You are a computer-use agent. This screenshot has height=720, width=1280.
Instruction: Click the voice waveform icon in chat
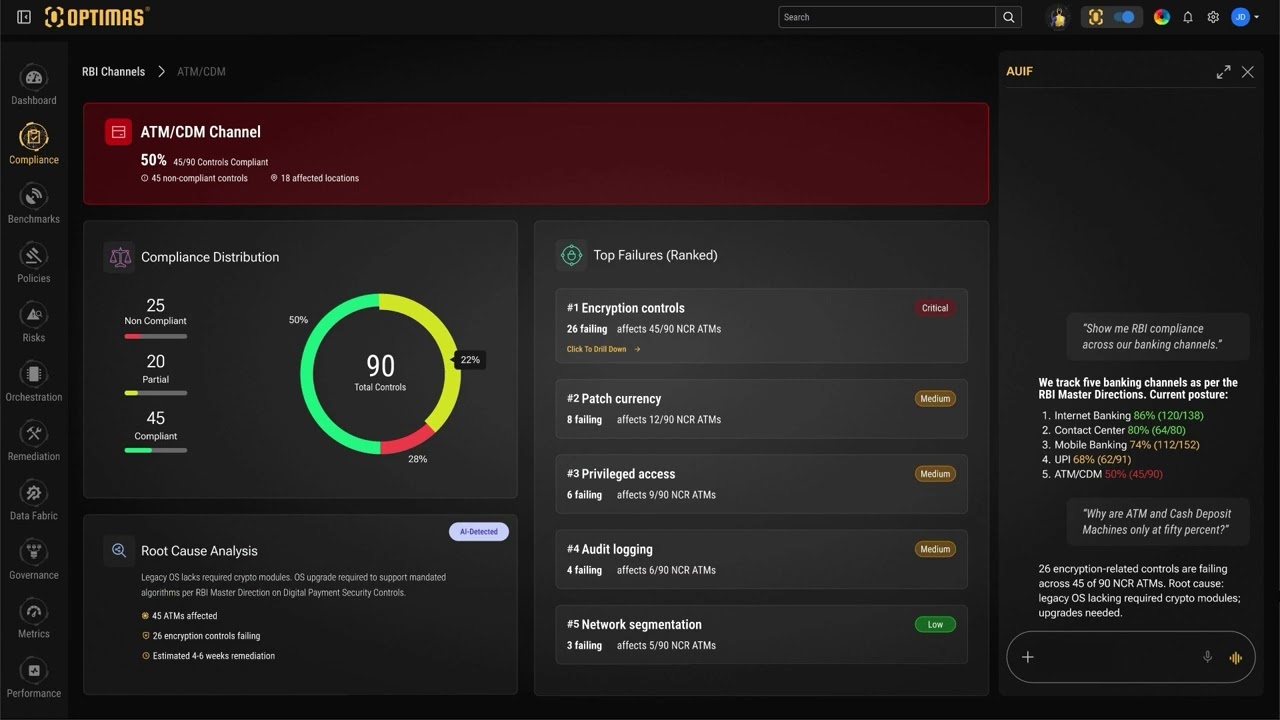point(1236,658)
